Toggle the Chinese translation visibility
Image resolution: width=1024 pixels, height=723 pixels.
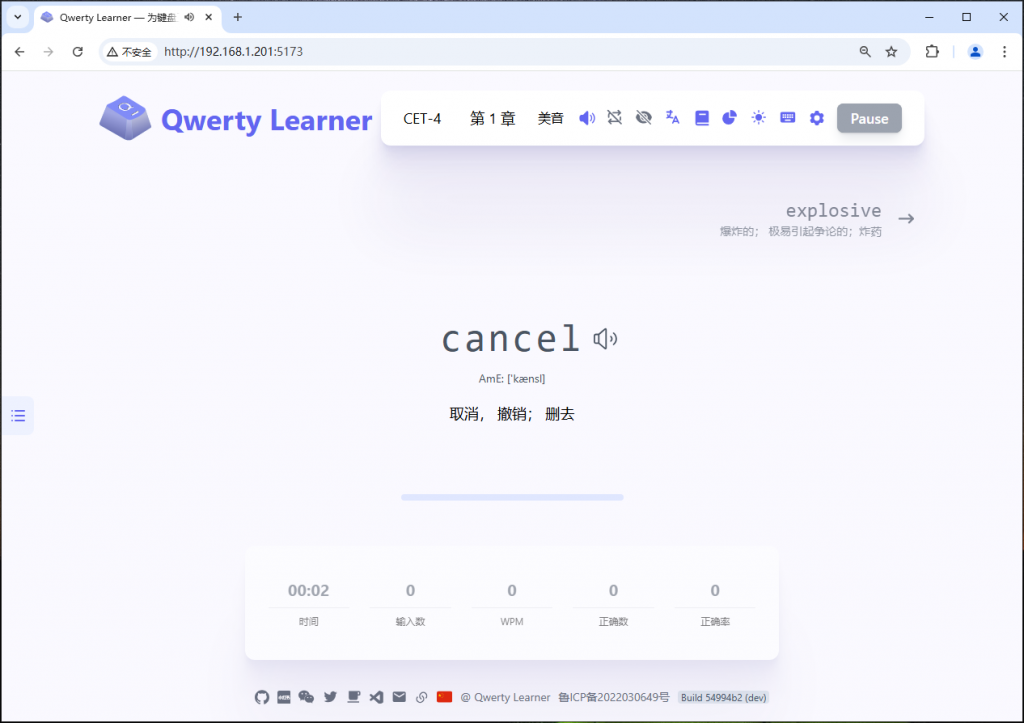tap(672, 117)
